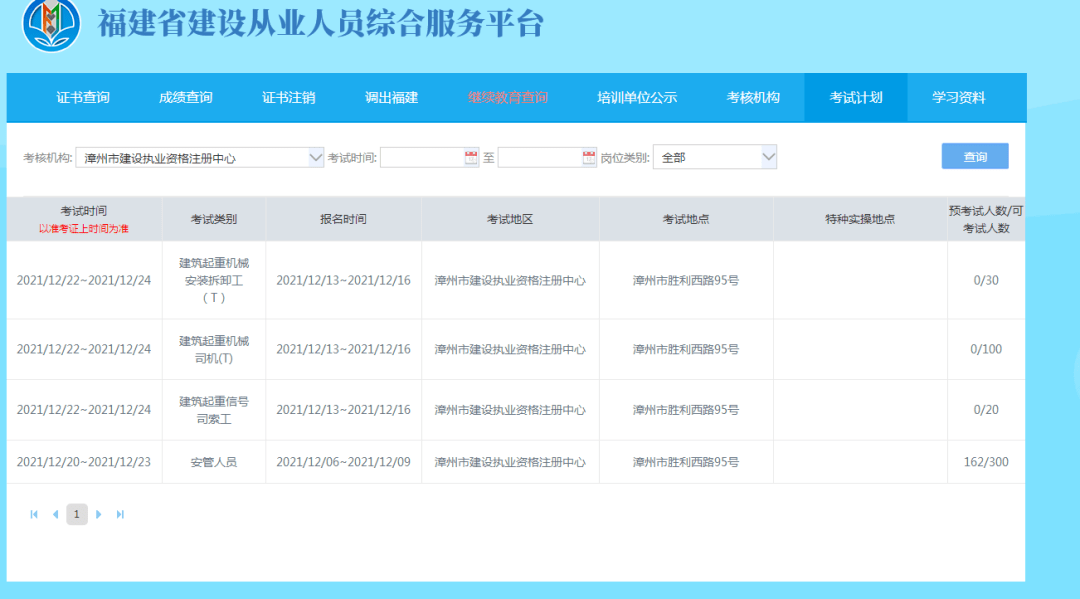Go to first page of results
1080x599 pixels.
[x=34, y=514]
